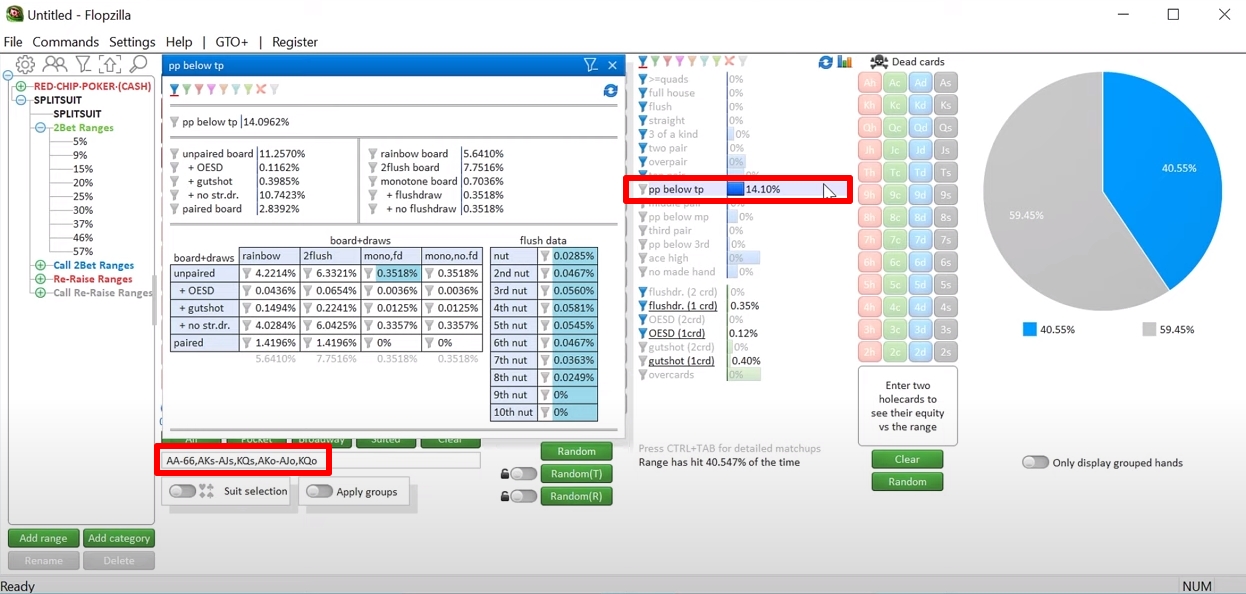Open the Commands menu

[65, 42]
